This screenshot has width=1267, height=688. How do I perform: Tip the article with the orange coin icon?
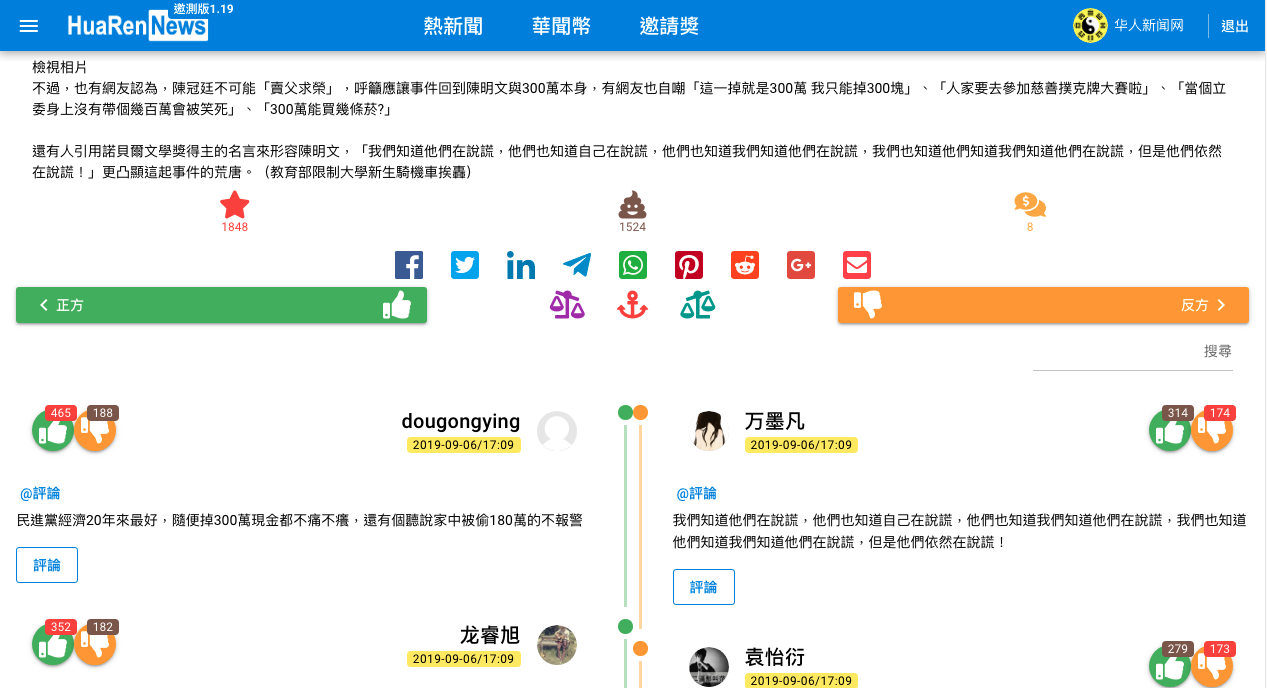click(1028, 205)
